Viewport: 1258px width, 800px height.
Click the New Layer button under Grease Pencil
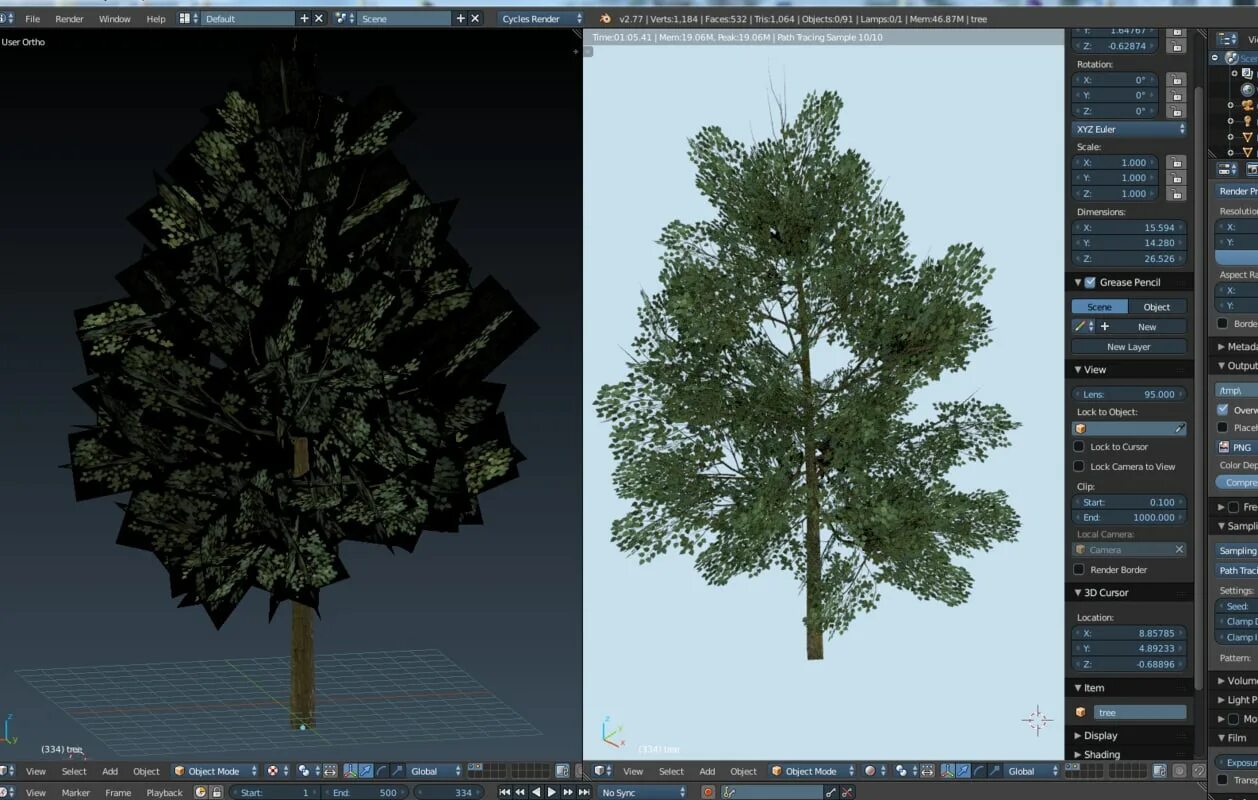click(x=1128, y=346)
